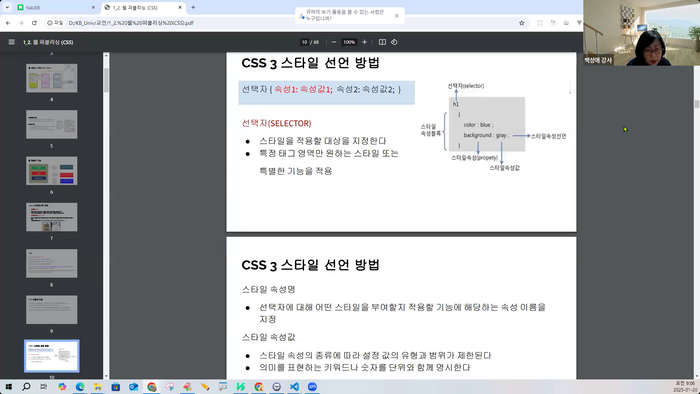Open Task View on the taskbar

coord(43,386)
